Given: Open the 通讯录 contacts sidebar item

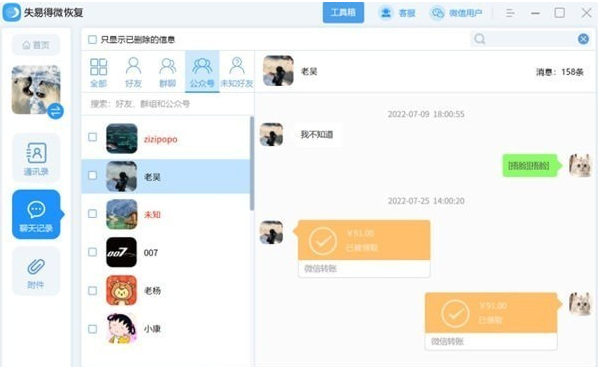Looking at the screenshot, I should pos(36,158).
